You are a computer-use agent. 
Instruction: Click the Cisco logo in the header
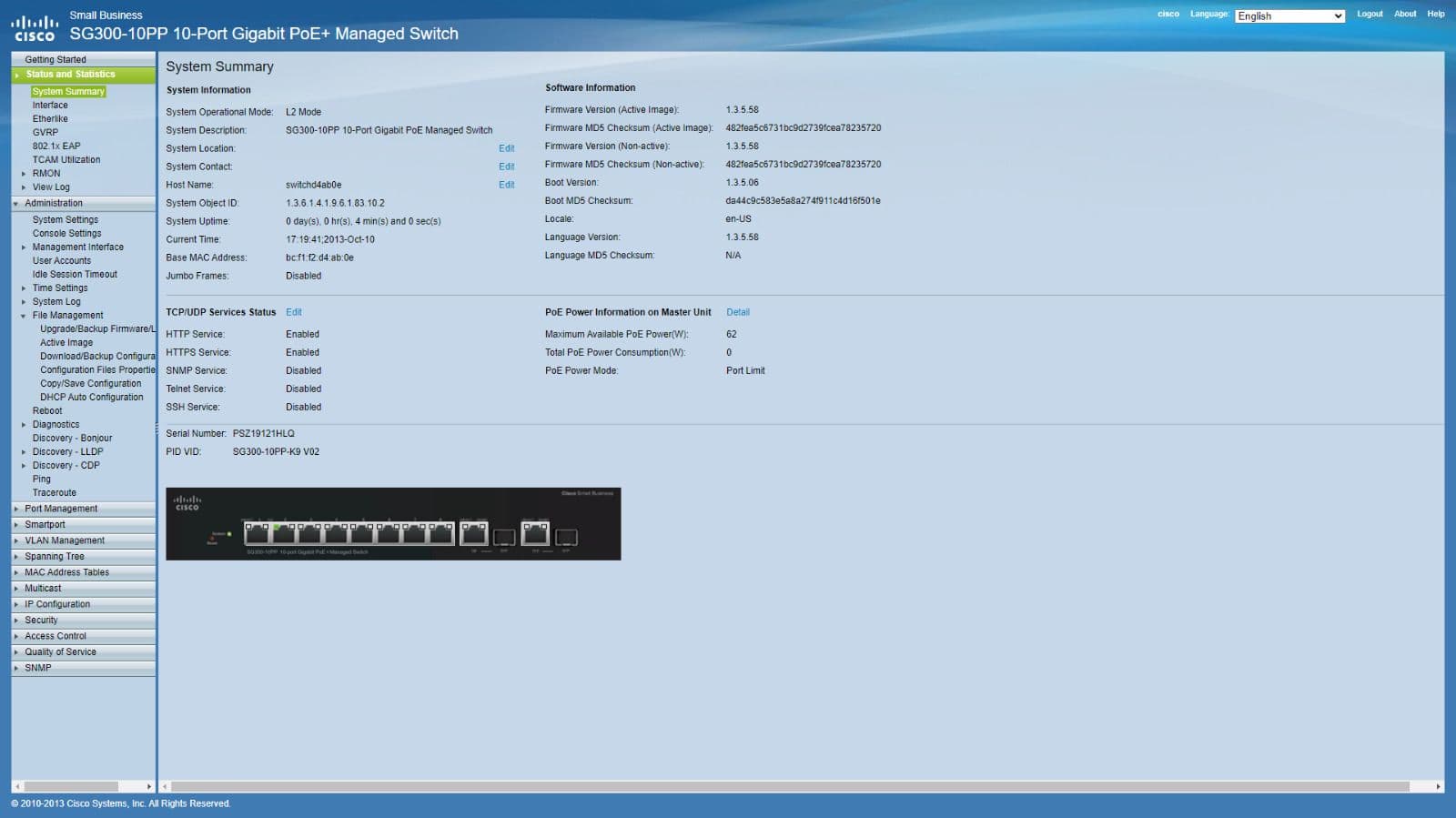(x=35, y=28)
